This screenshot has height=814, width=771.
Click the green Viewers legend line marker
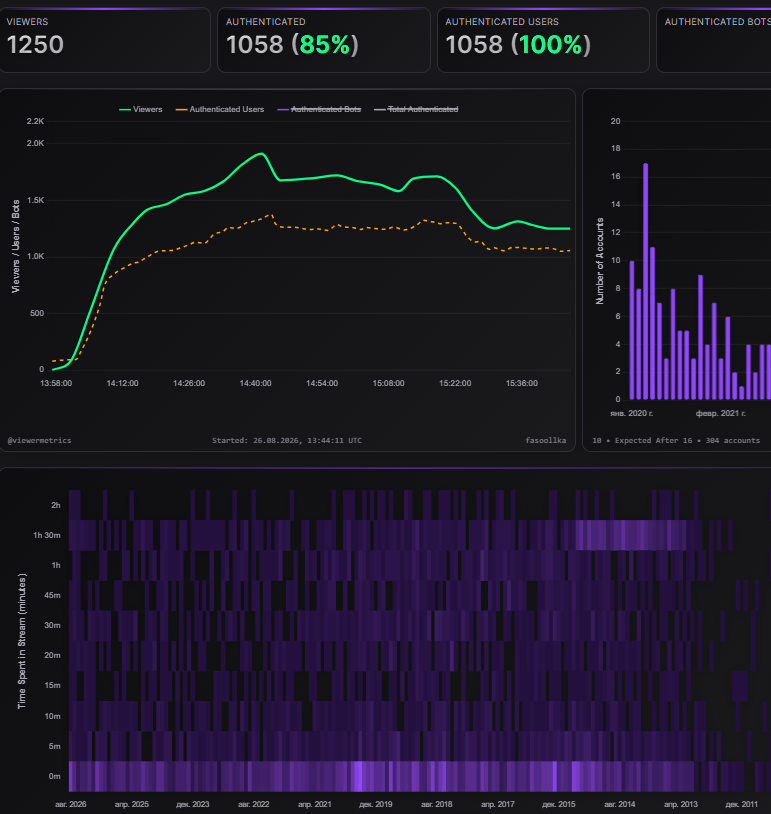125,110
